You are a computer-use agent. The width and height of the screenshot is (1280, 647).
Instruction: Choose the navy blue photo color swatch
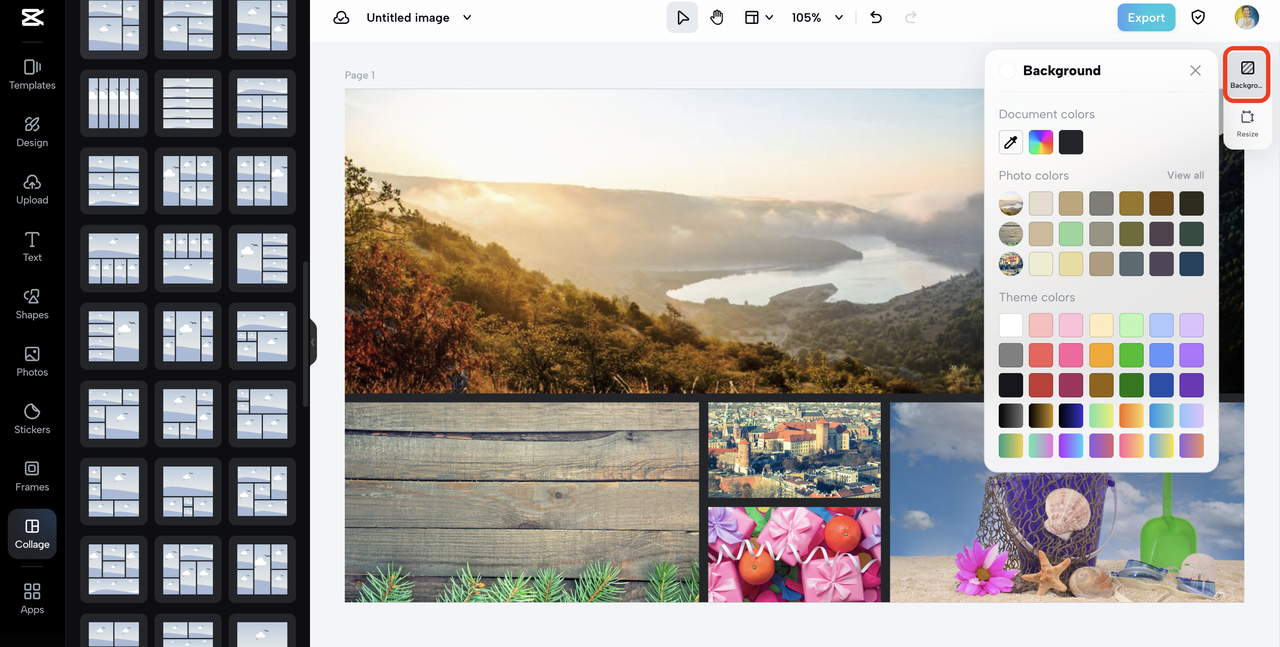[1191, 264]
